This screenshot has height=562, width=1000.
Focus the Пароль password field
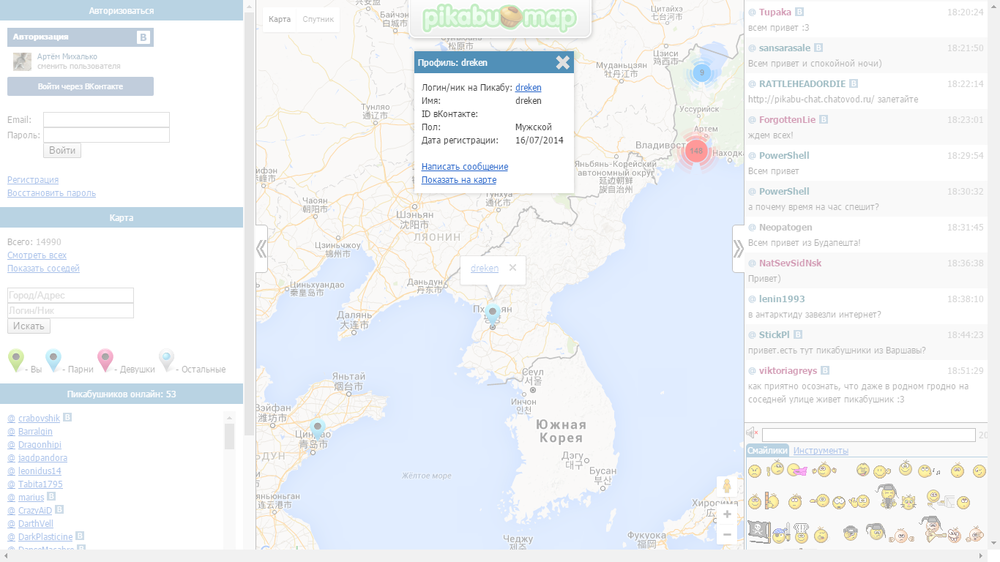pyautogui.click(x=106, y=135)
